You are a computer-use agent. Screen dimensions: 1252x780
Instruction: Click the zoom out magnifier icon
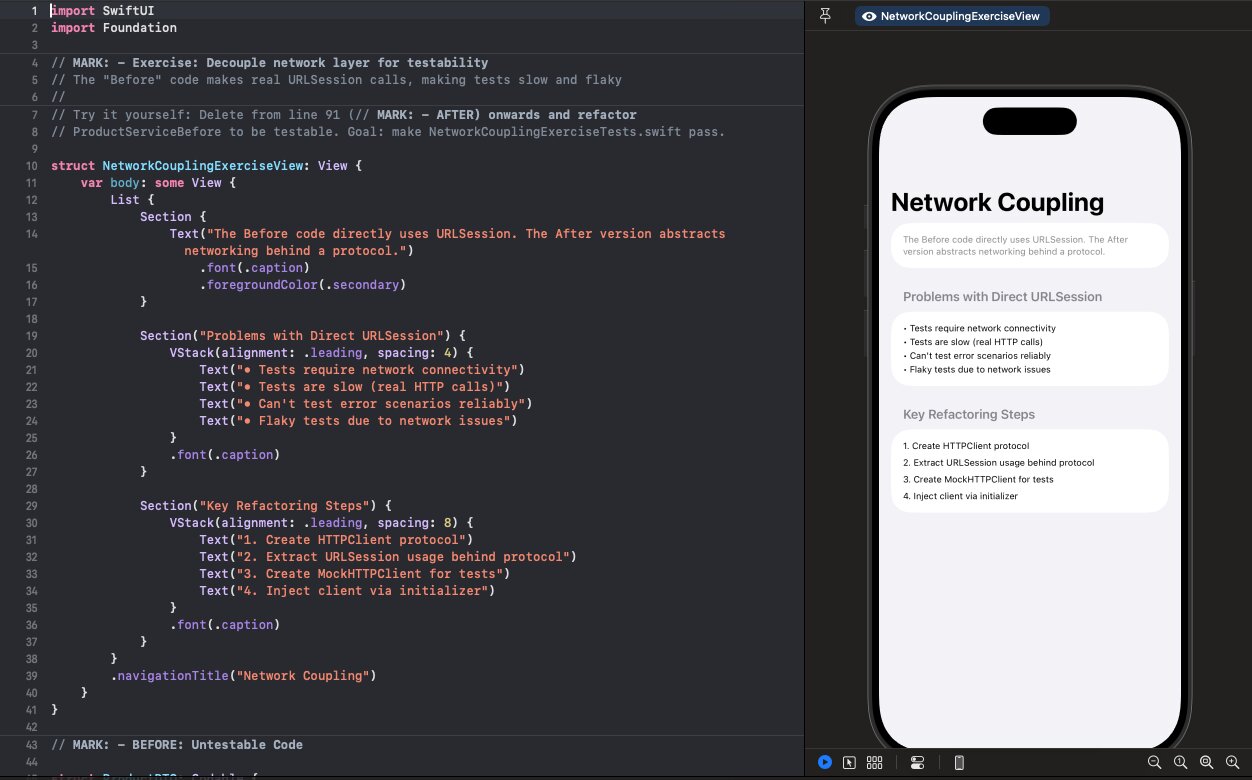coord(1155,762)
